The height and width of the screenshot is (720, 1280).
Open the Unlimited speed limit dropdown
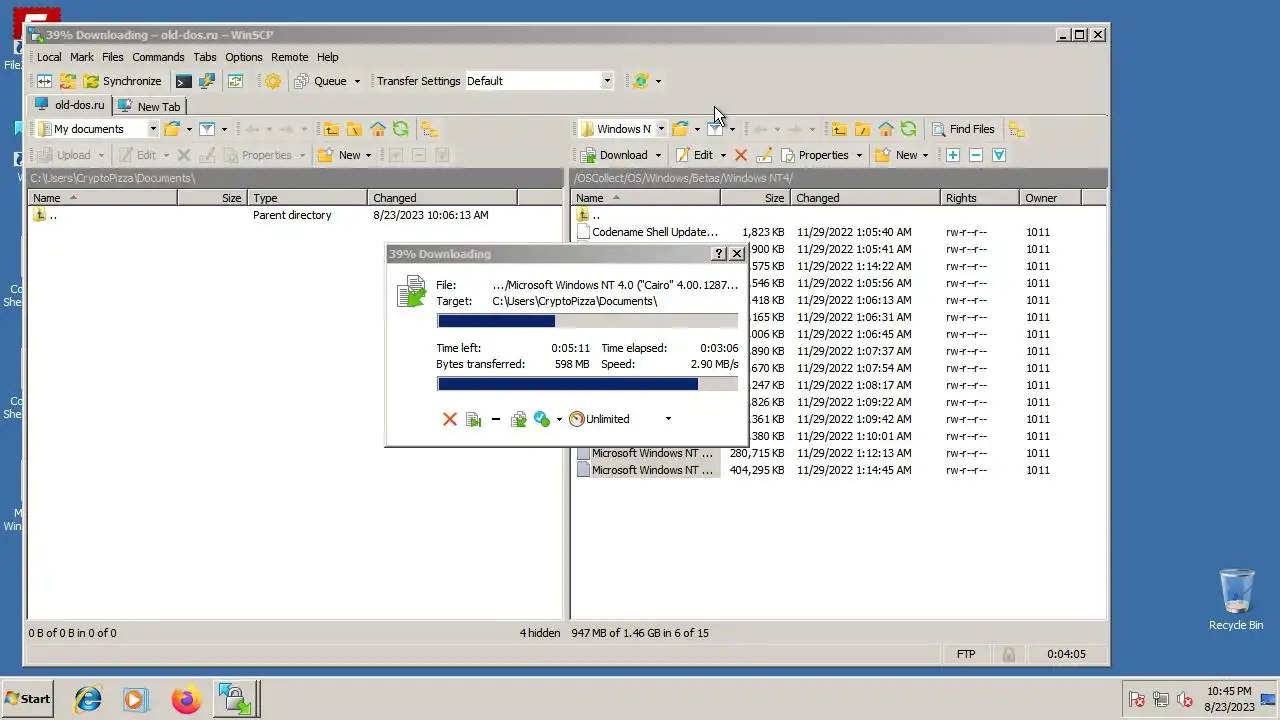(668, 419)
